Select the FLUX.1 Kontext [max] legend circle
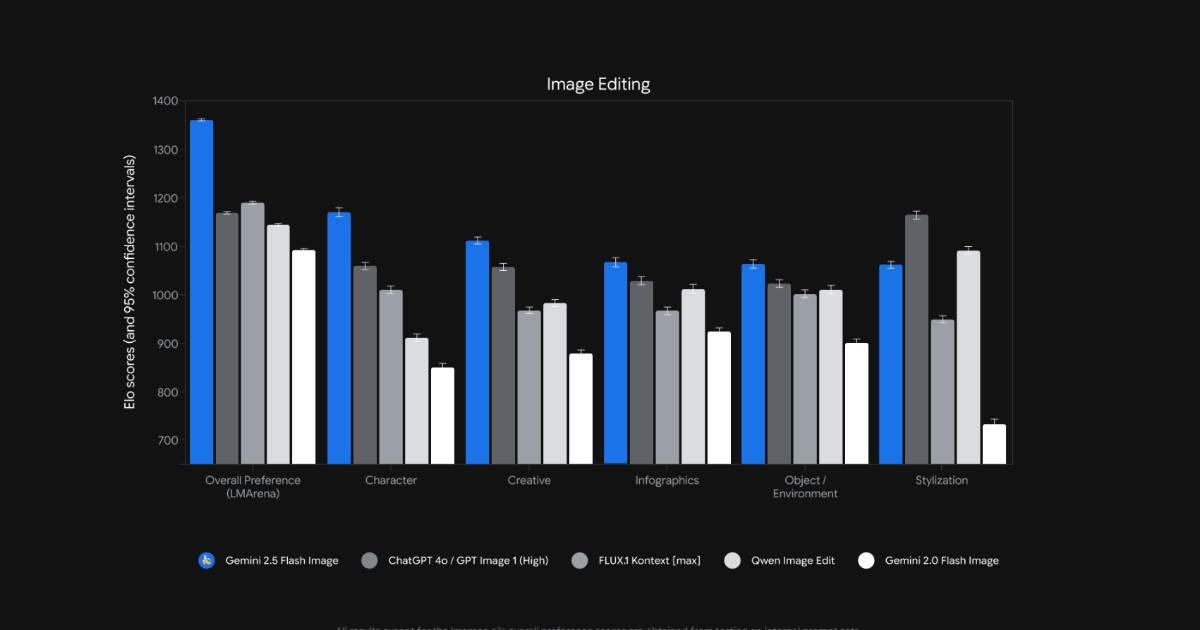 [x=581, y=561]
